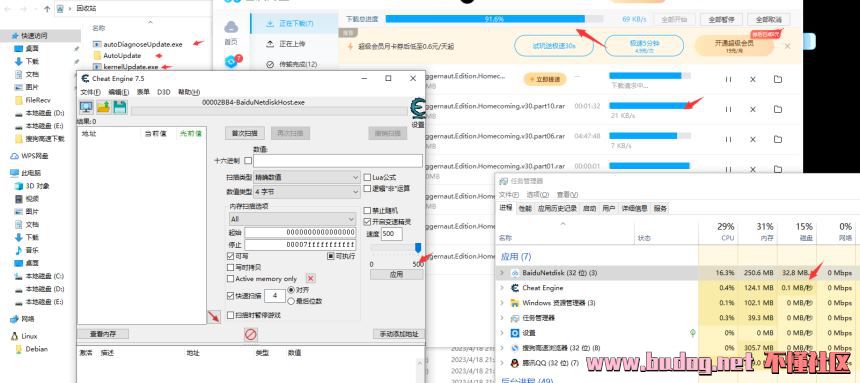Open the 扫描类型 dropdown
This screenshot has width=860, height=383.
click(307, 177)
